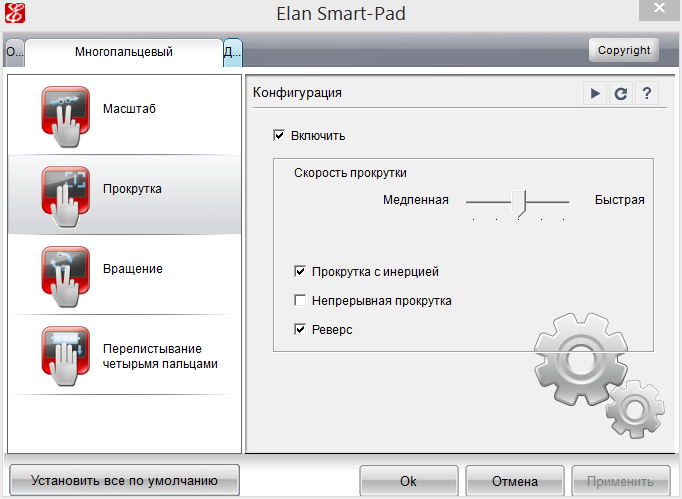This screenshot has height=499, width=682.
Task: Click the Прокрутка label in gesture list
Action: click(x=132, y=189)
